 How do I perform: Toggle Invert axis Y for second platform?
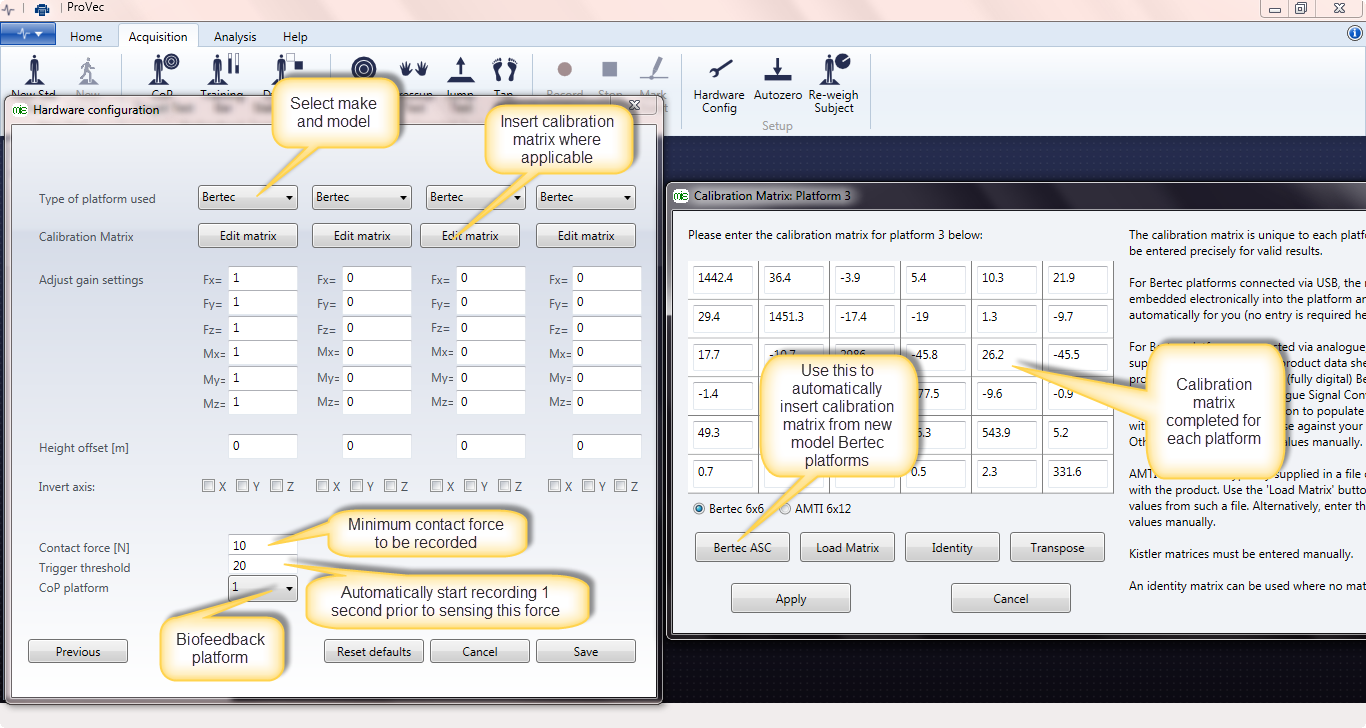[356, 486]
